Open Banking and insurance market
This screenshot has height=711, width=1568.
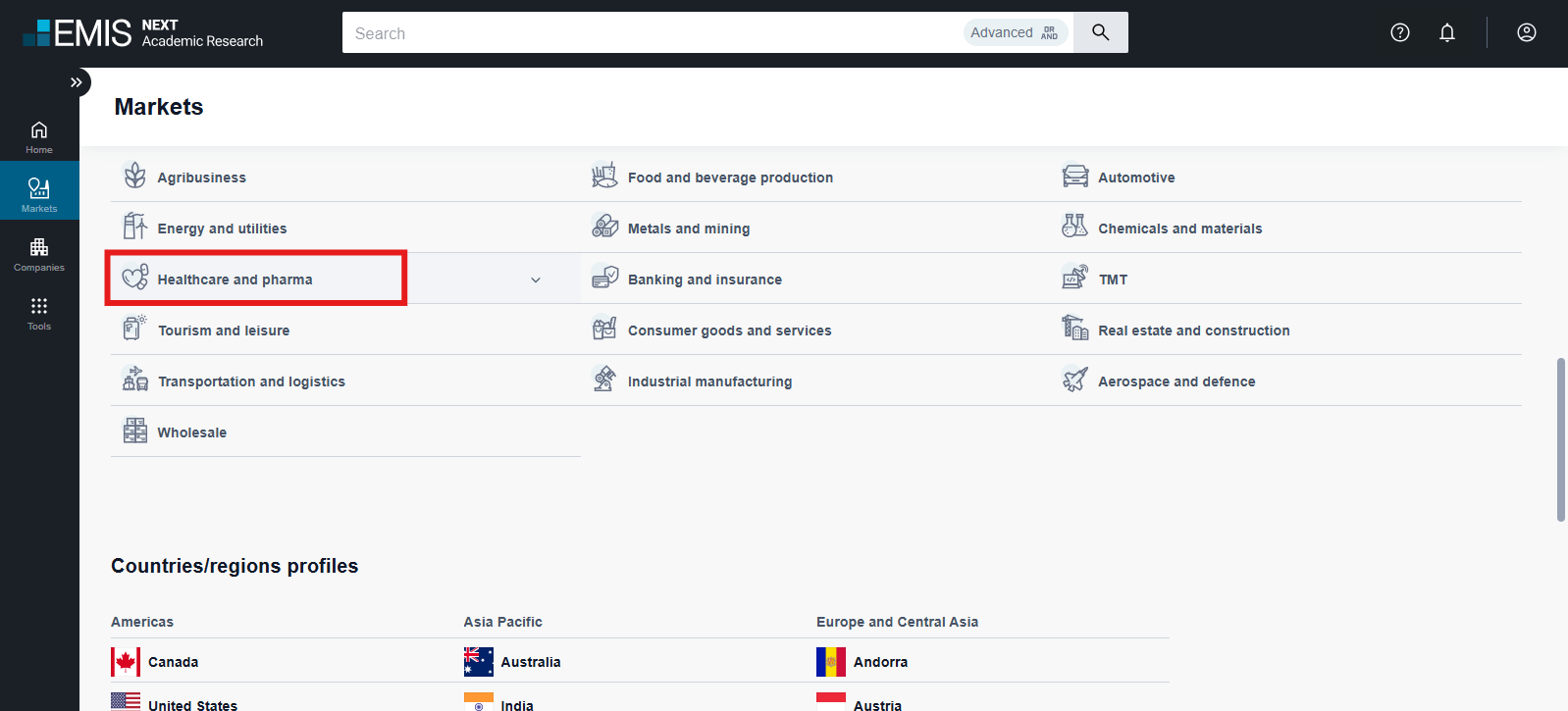pos(705,279)
